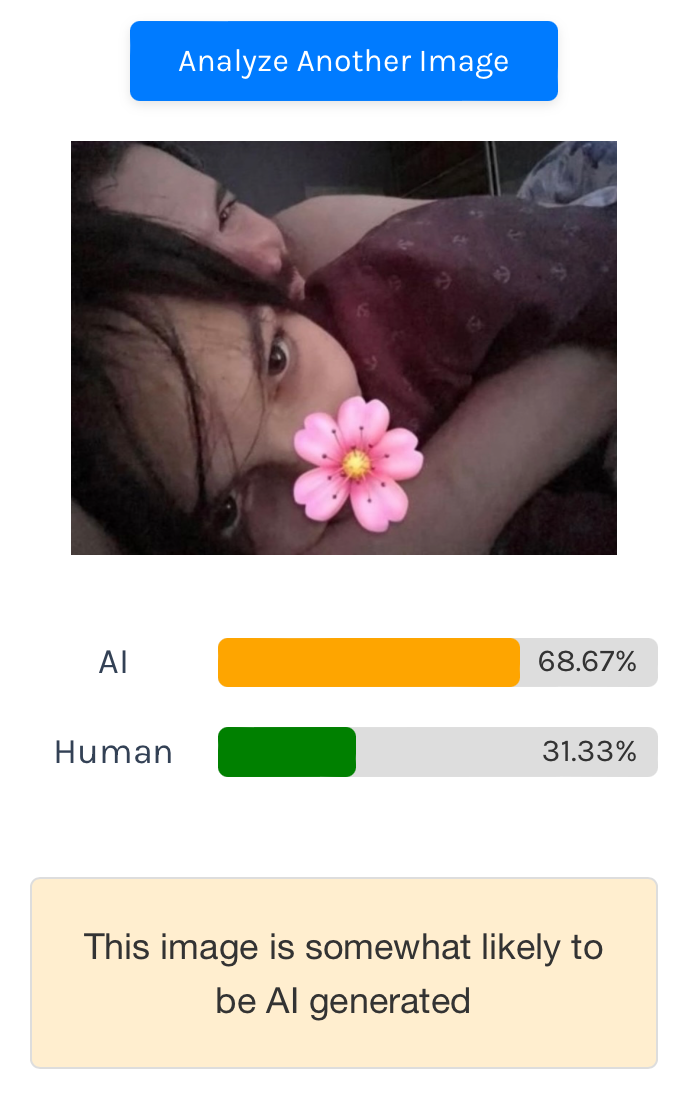The width and height of the screenshot is (696, 1093).
Task: Click the Analyze Another Image button
Action: pyautogui.click(x=344, y=61)
